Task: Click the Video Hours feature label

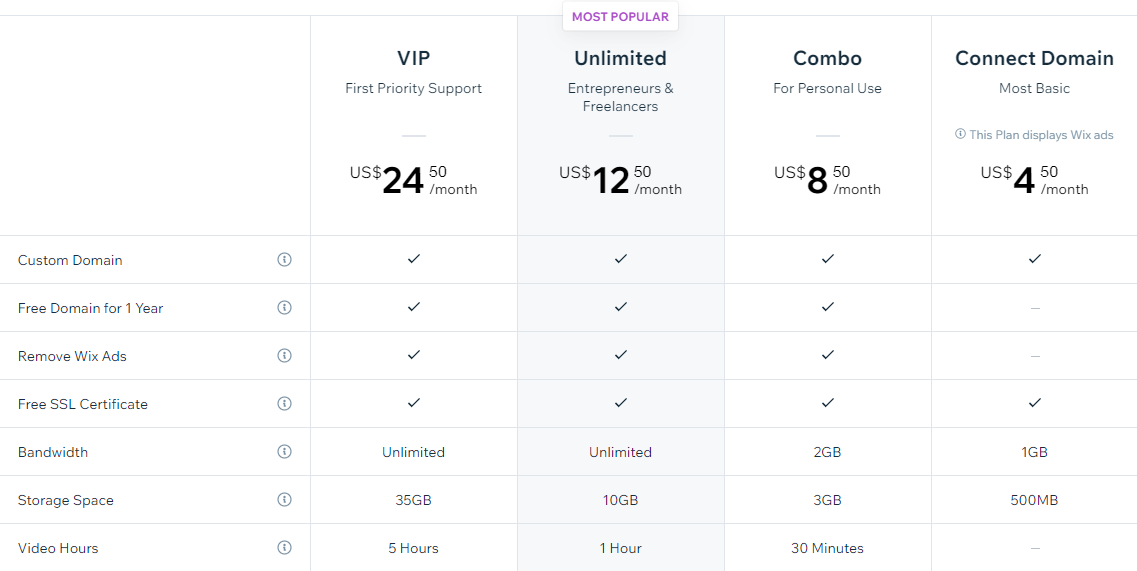Action: tap(58, 548)
